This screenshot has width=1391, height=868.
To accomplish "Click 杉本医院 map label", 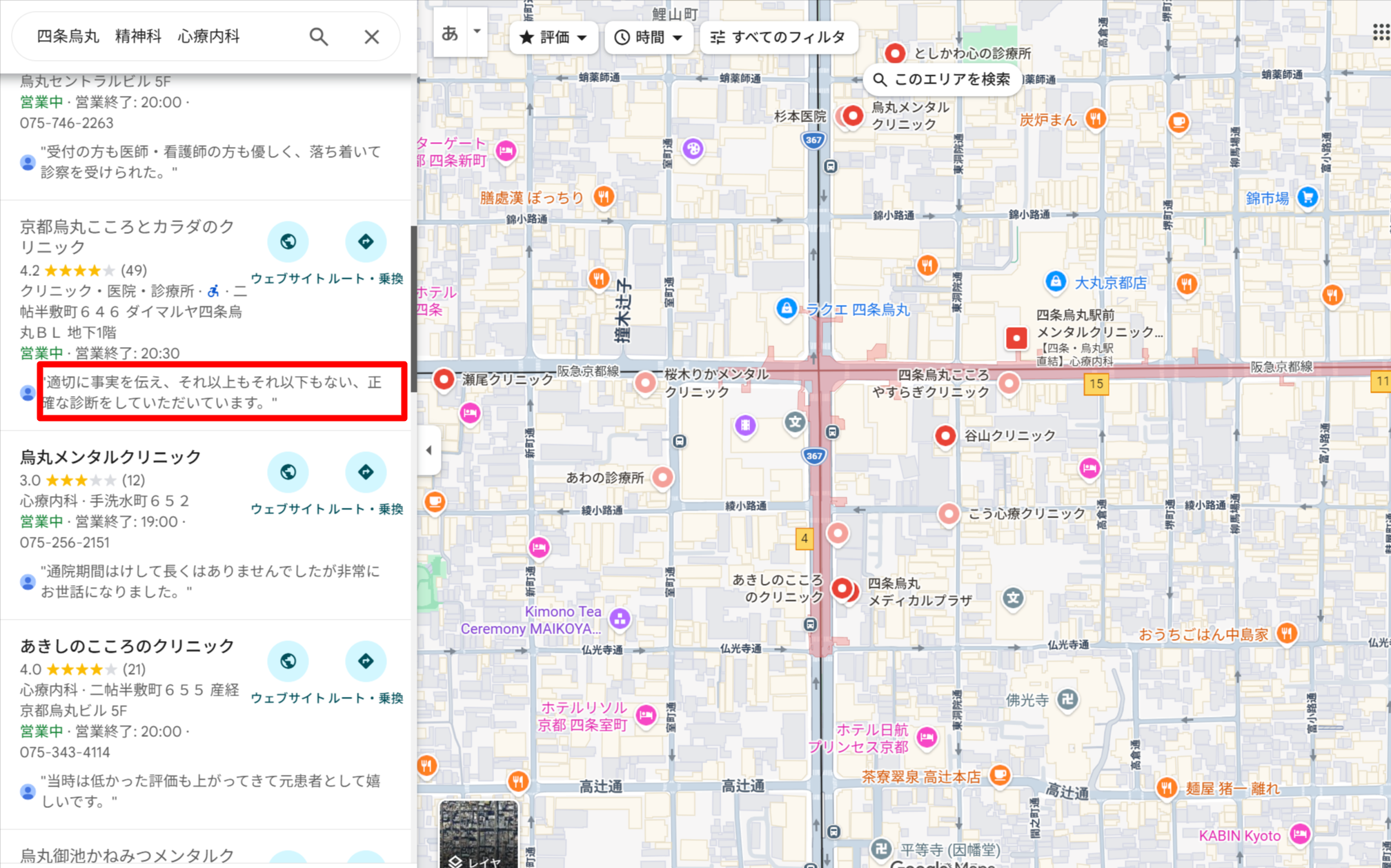I will [x=800, y=117].
